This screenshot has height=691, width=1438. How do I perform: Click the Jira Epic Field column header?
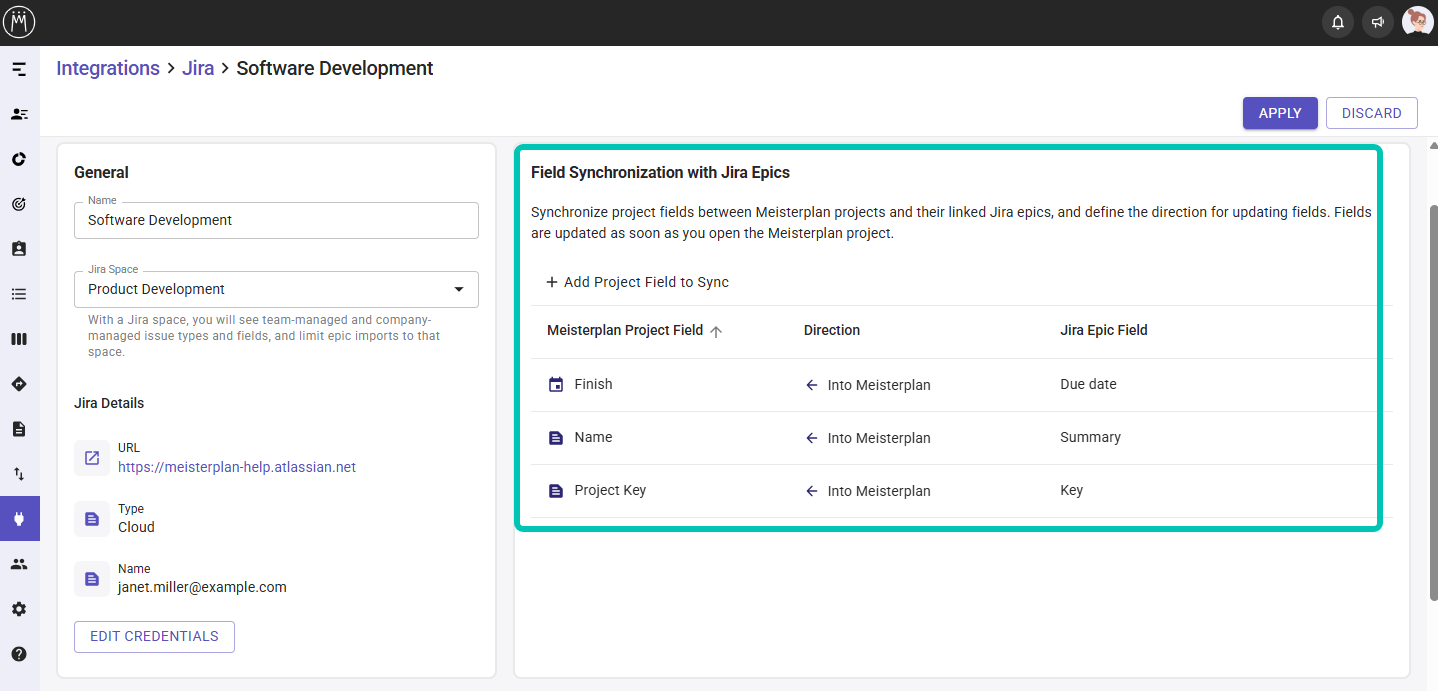click(1104, 330)
